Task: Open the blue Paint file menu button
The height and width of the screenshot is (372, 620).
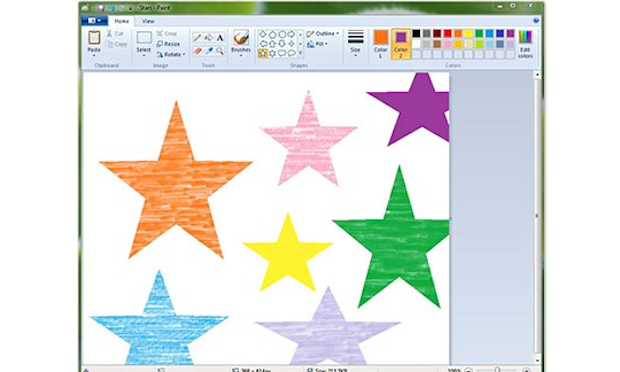Action: pyautogui.click(x=94, y=21)
